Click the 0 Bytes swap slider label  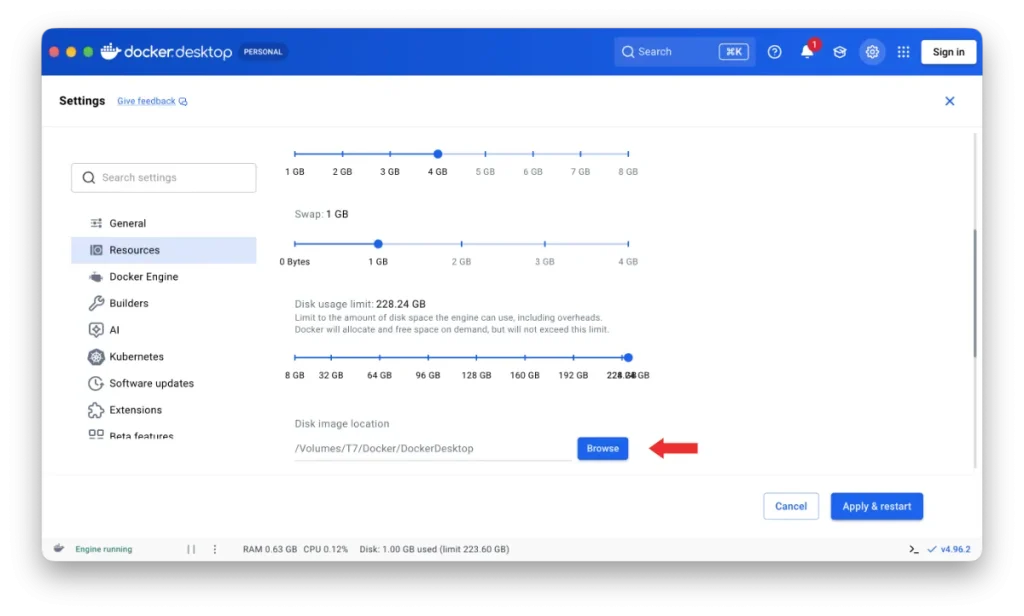295,261
